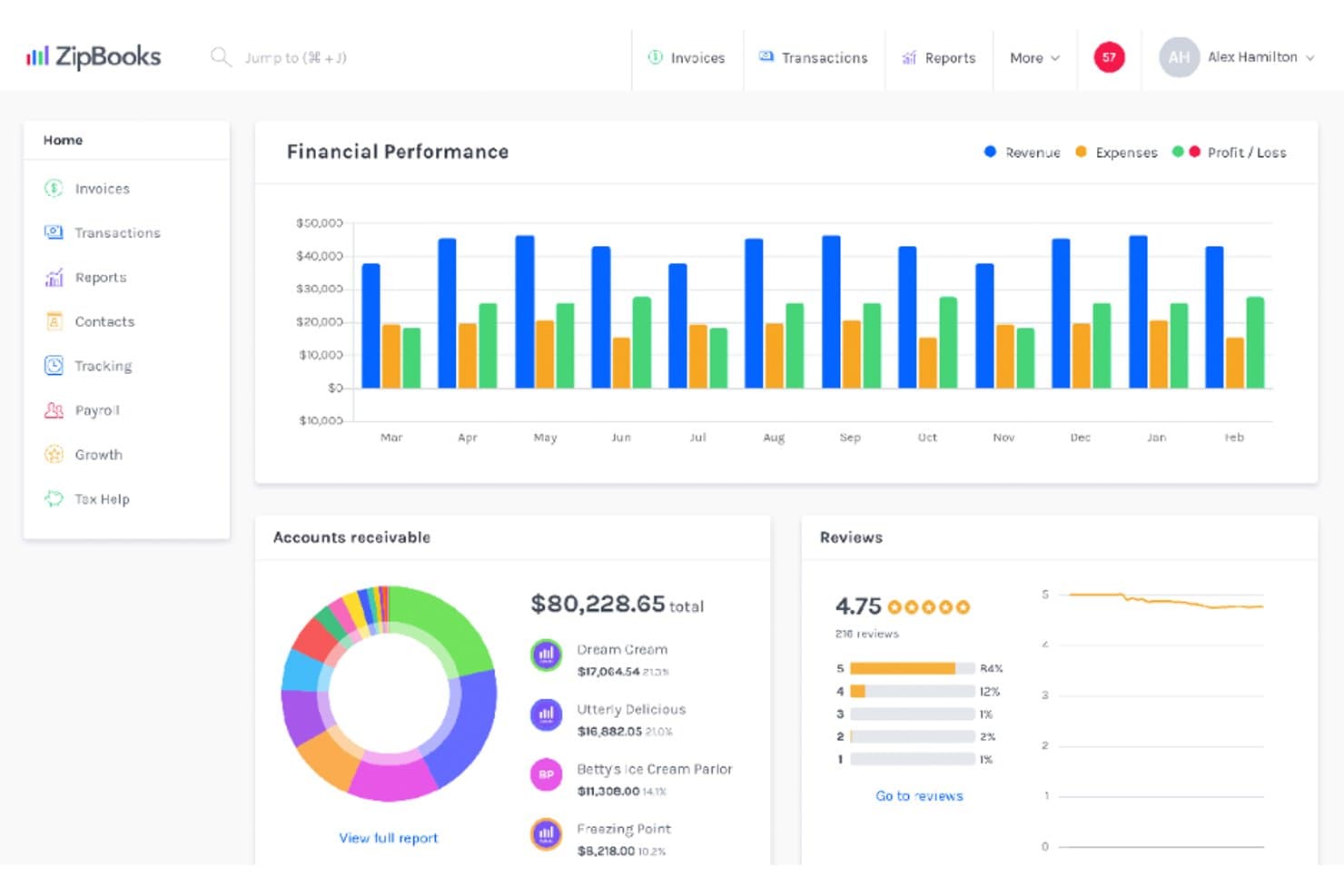Click the Dream Cream client name
Screen dimensions: 1344x896
click(622, 649)
